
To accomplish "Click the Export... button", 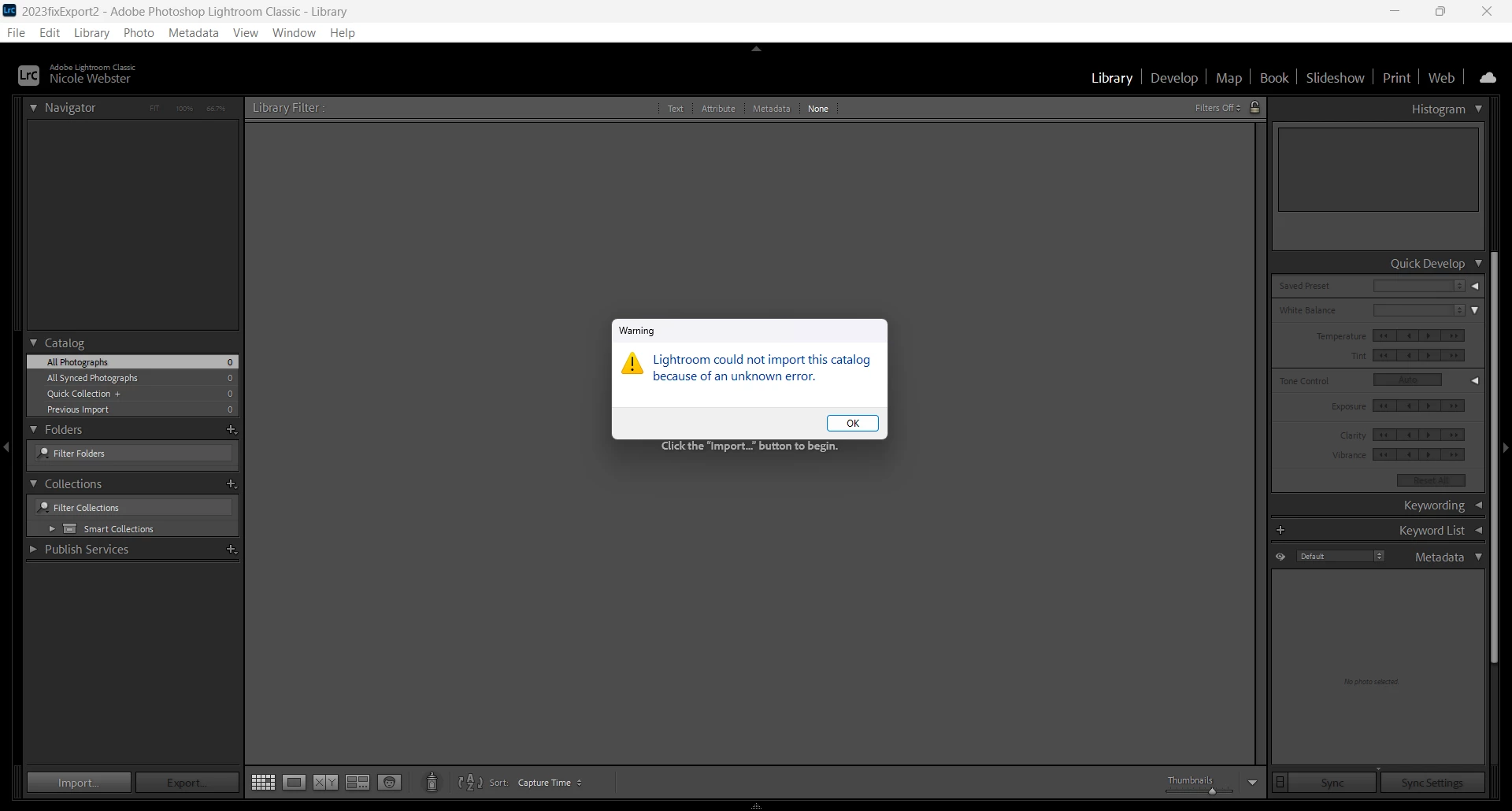I will click(x=187, y=783).
